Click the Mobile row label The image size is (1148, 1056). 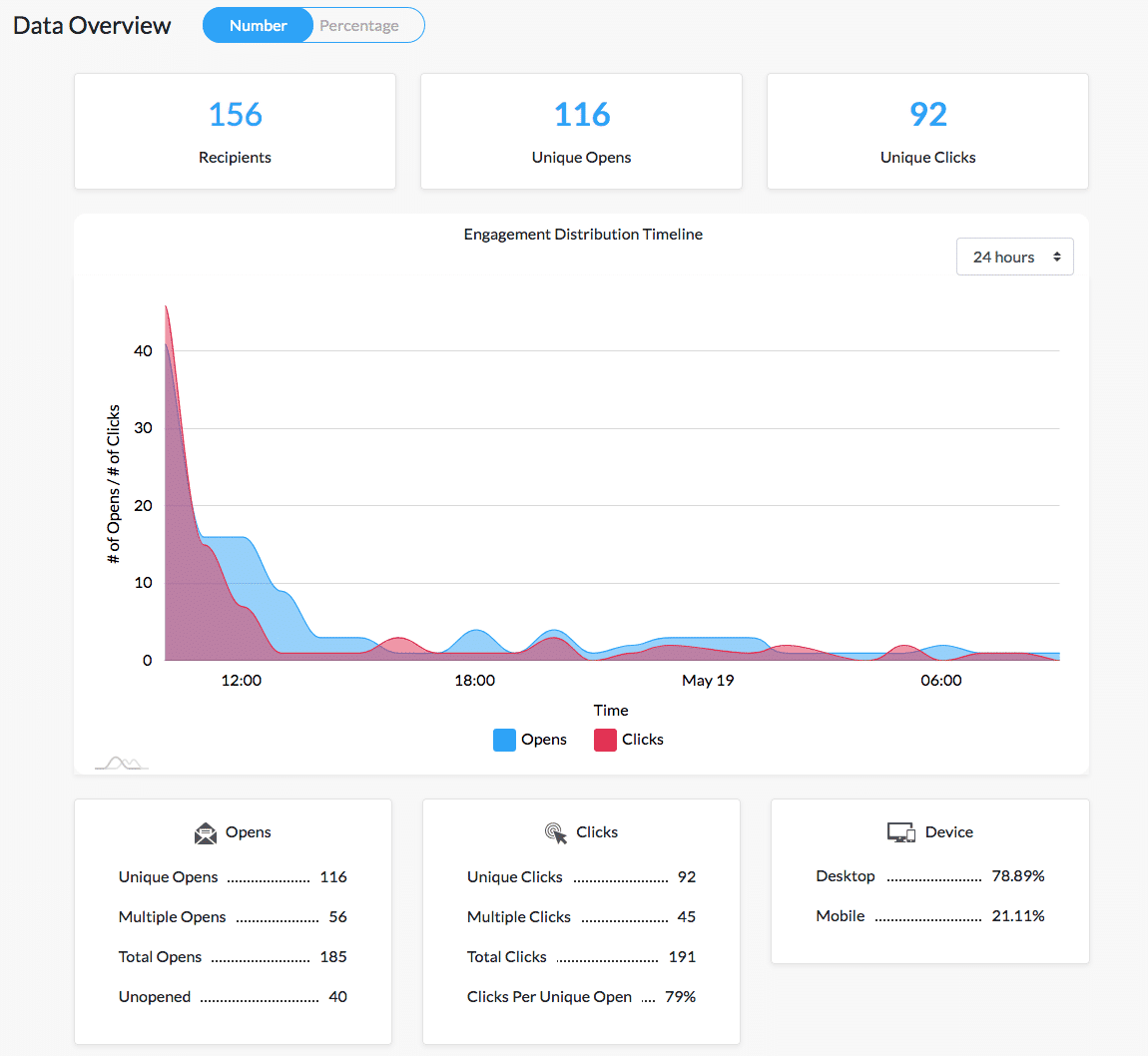tap(840, 916)
